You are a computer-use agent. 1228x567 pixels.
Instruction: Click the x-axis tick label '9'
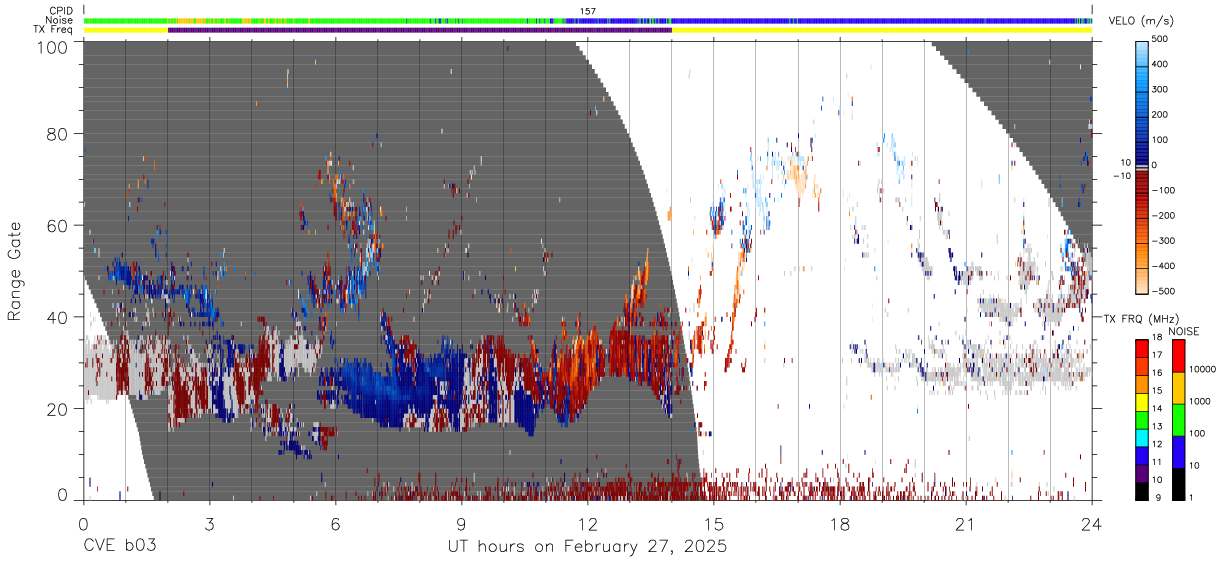pos(461,523)
